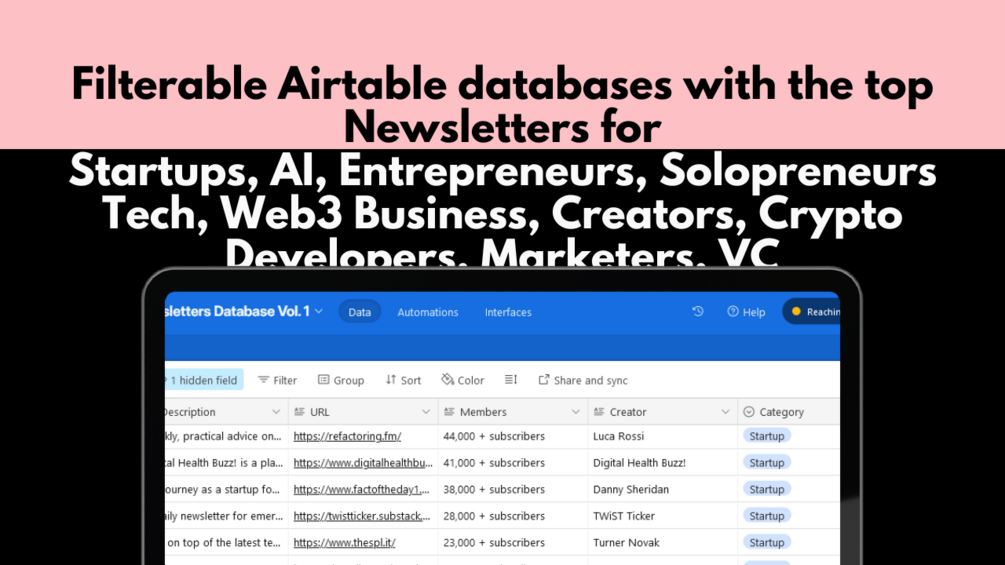Click the URL column type icon
The width and height of the screenshot is (1005, 565).
tap(299, 412)
